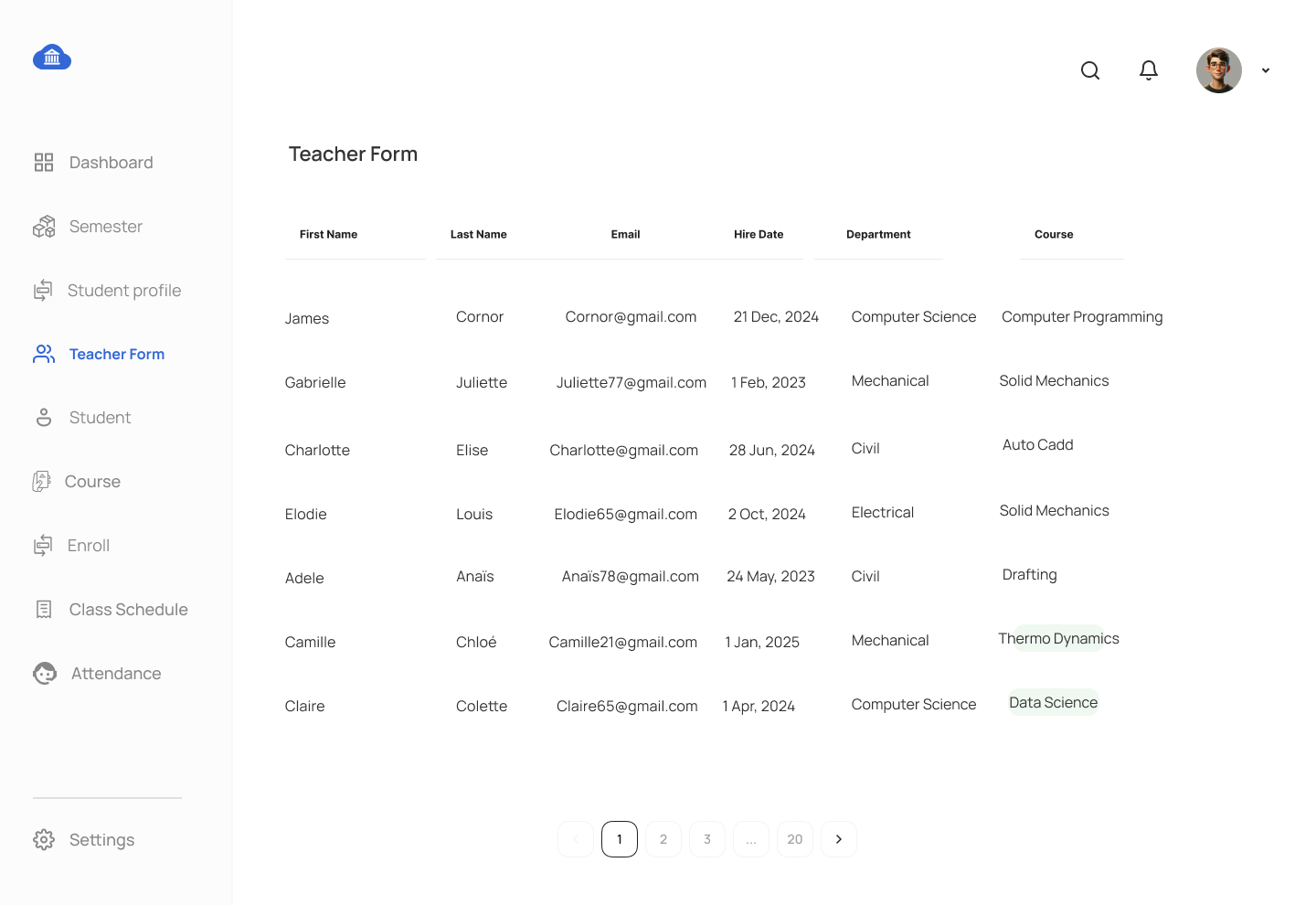Open Attendance from sidebar
The width and height of the screenshot is (1316, 905).
coord(116,674)
